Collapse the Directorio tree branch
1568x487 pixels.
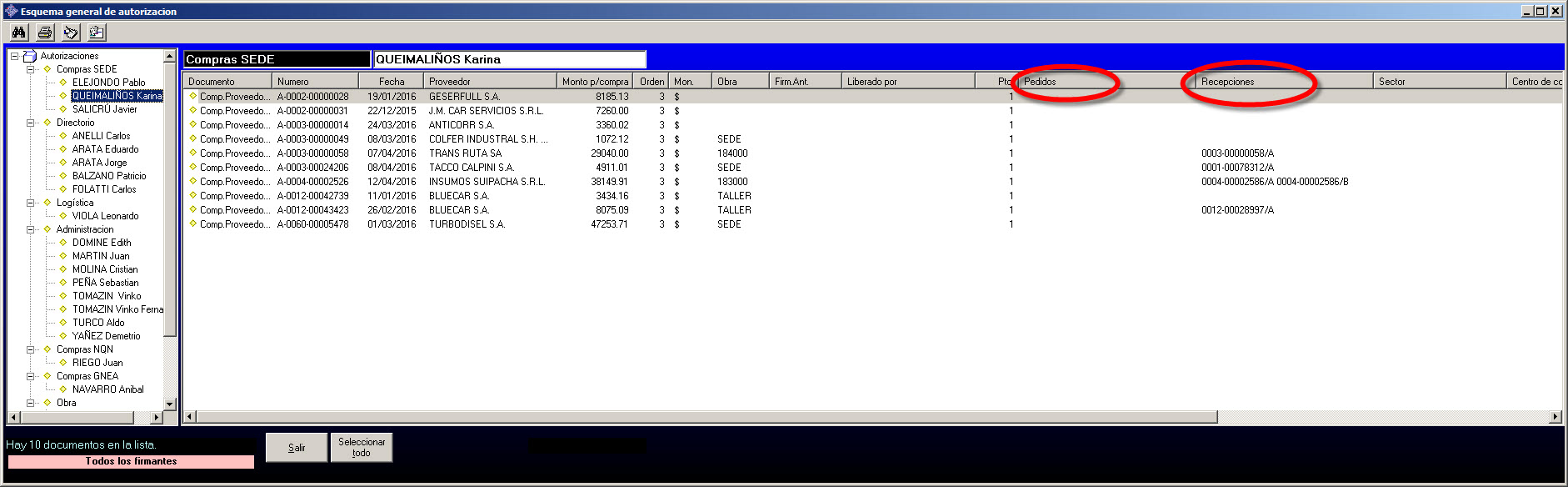[31, 123]
